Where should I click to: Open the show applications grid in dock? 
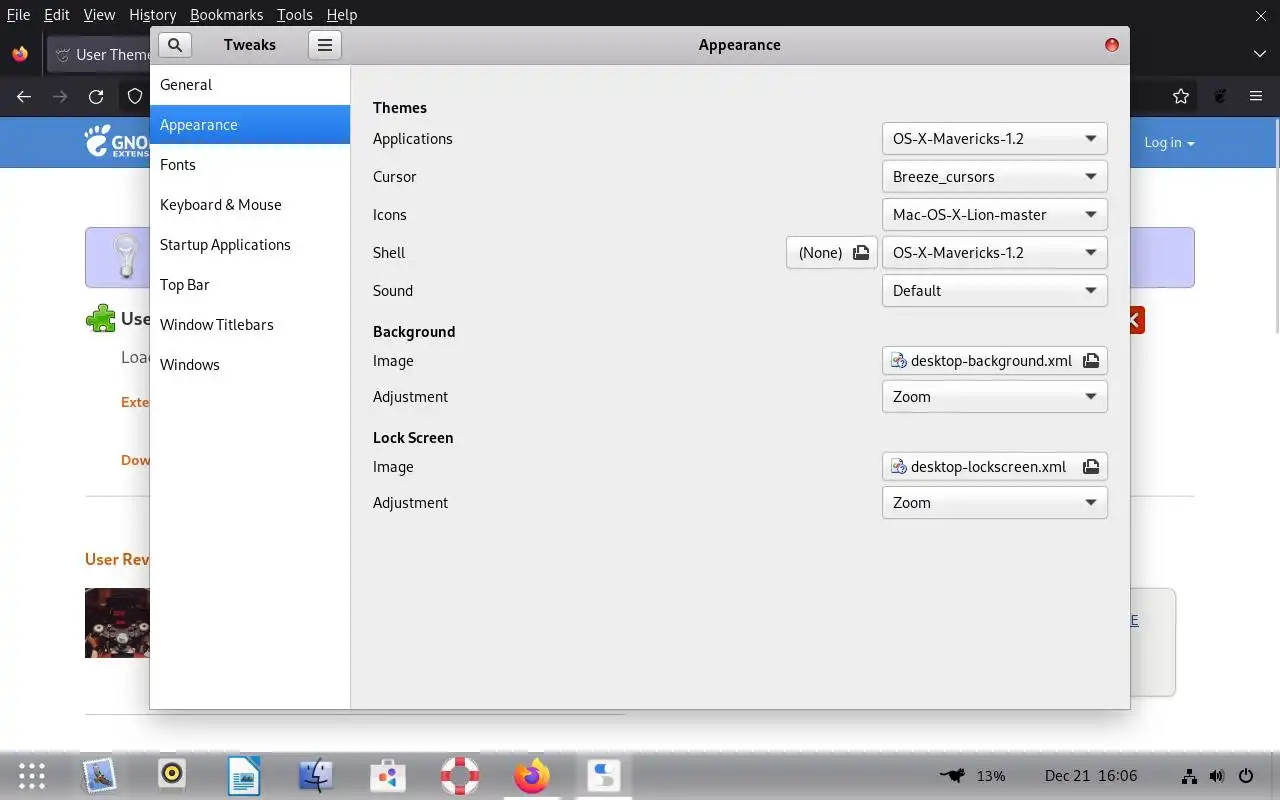coord(32,776)
